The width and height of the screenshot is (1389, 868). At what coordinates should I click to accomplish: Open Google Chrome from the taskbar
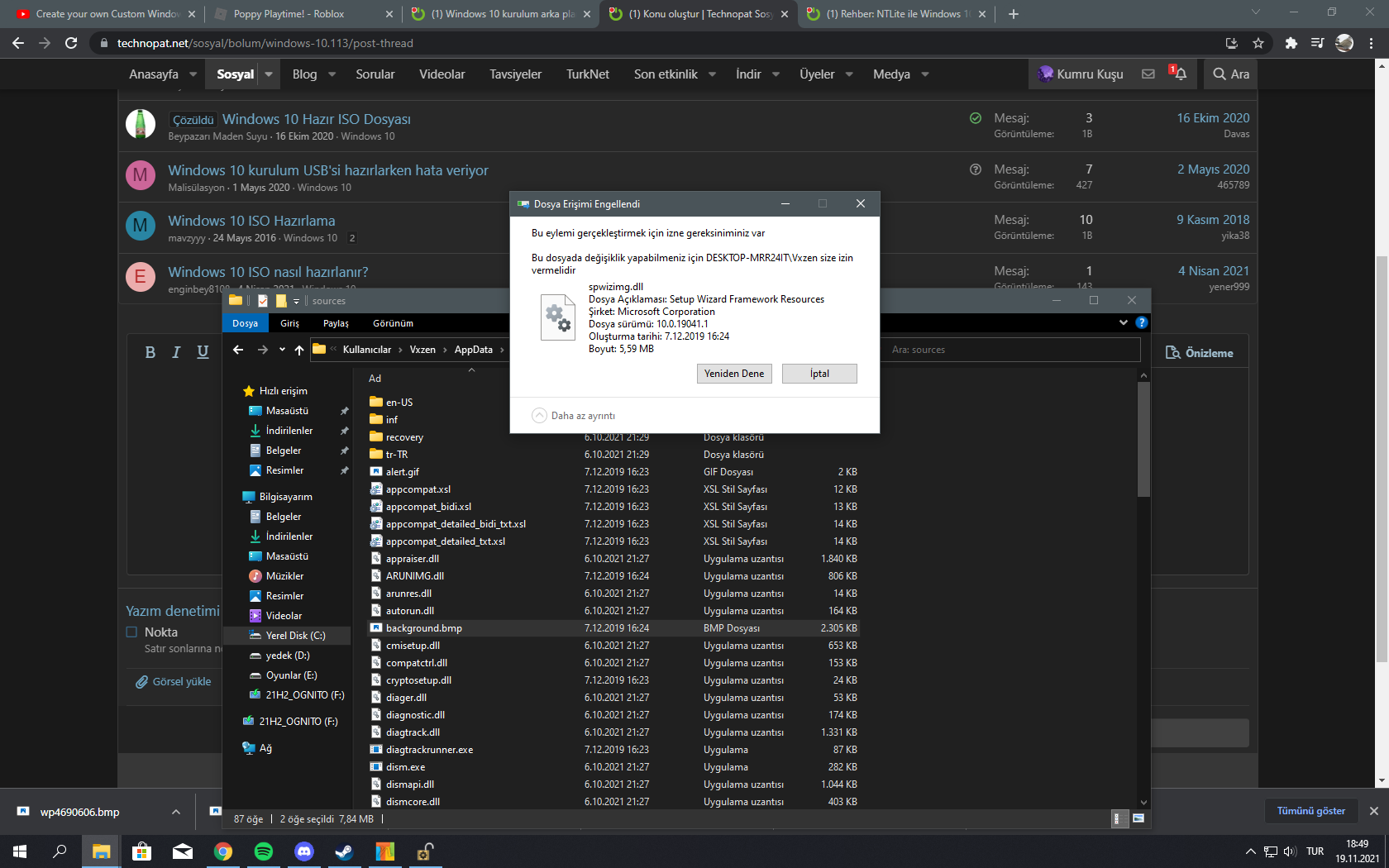pyautogui.click(x=223, y=851)
